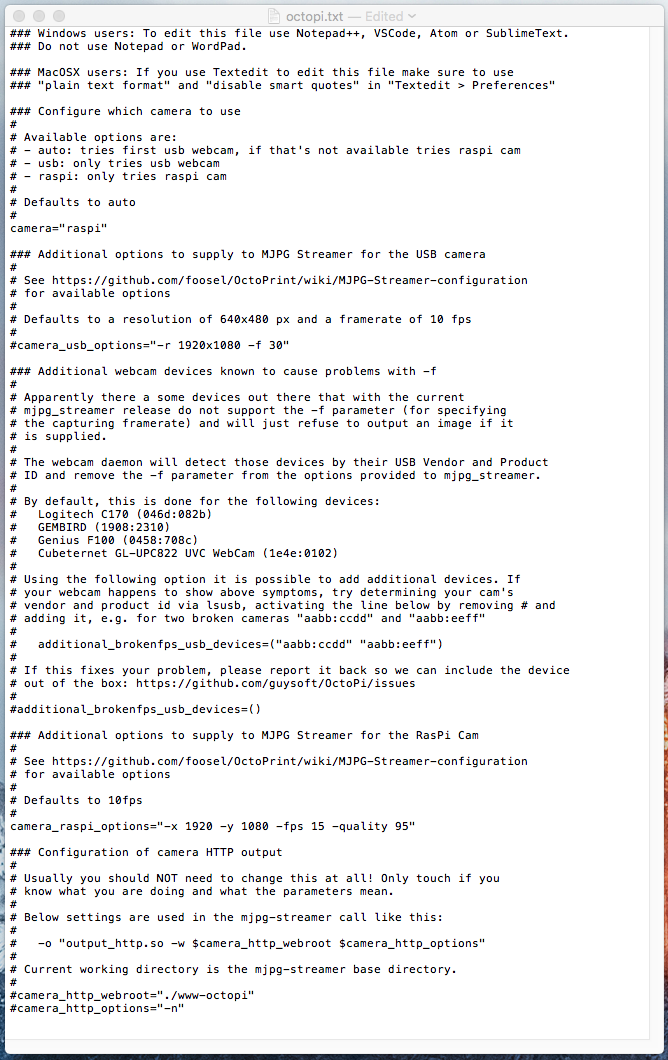The height and width of the screenshot is (1060, 668).
Task: Click the Cubeternet GL-UPC822 UVC WebCam line
Action: tap(187, 553)
